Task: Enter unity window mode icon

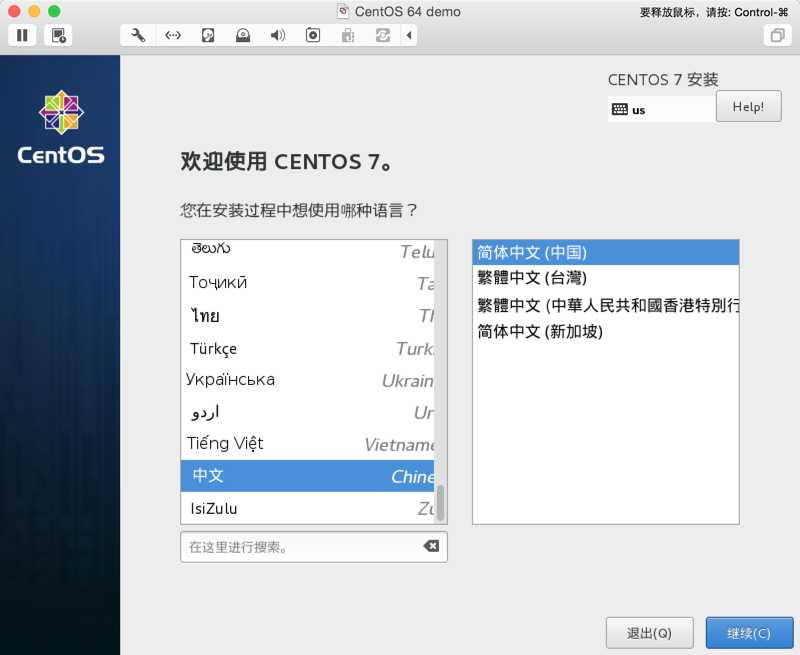Action: click(x=778, y=35)
